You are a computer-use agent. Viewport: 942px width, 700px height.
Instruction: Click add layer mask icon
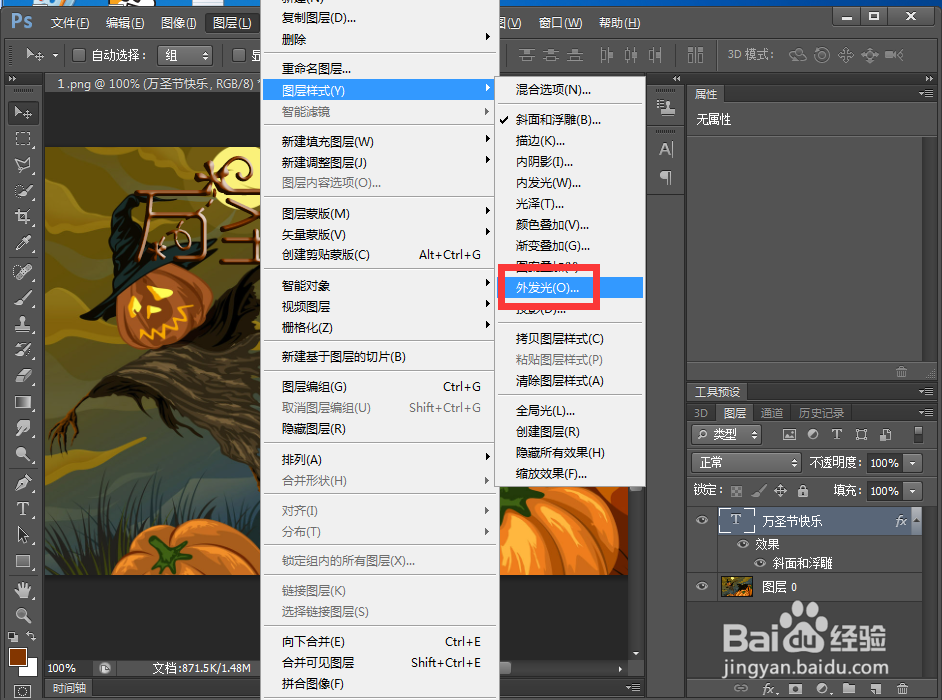[x=795, y=689]
